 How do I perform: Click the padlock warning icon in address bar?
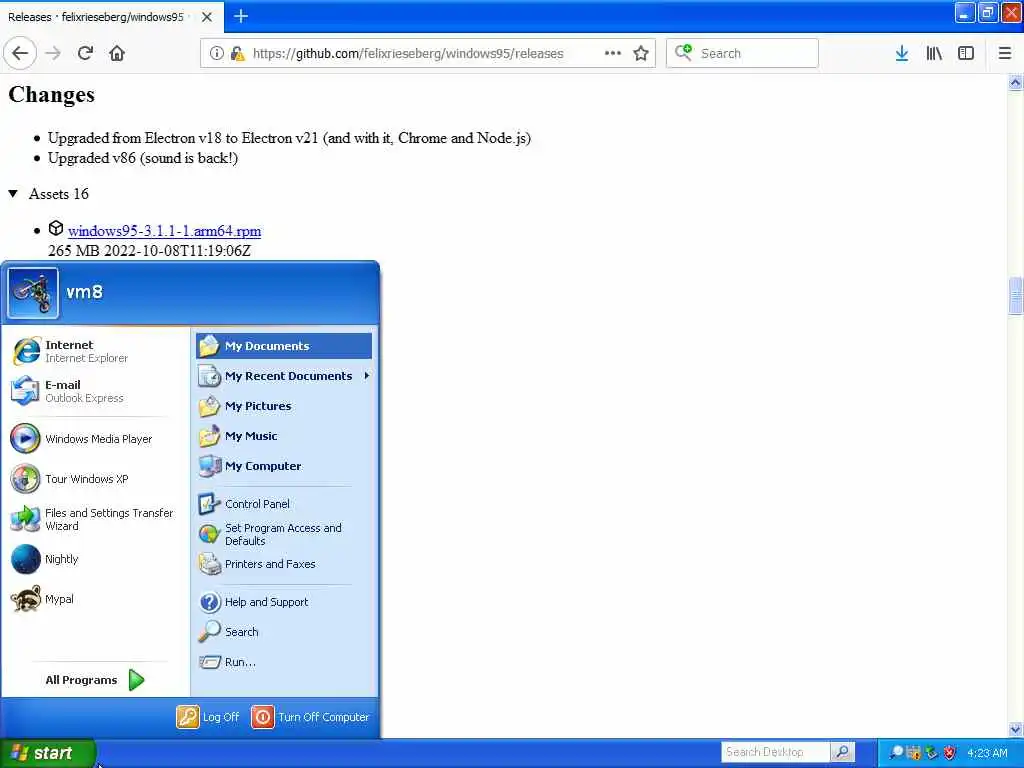click(238, 54)
